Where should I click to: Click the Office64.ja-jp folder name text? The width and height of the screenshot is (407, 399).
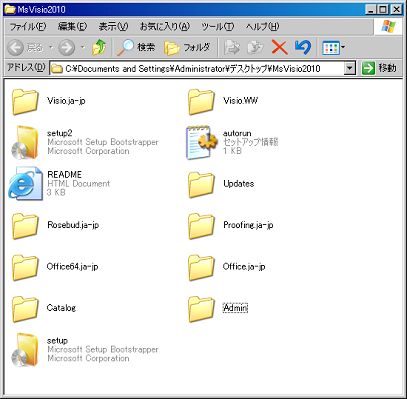pos(72,267)
